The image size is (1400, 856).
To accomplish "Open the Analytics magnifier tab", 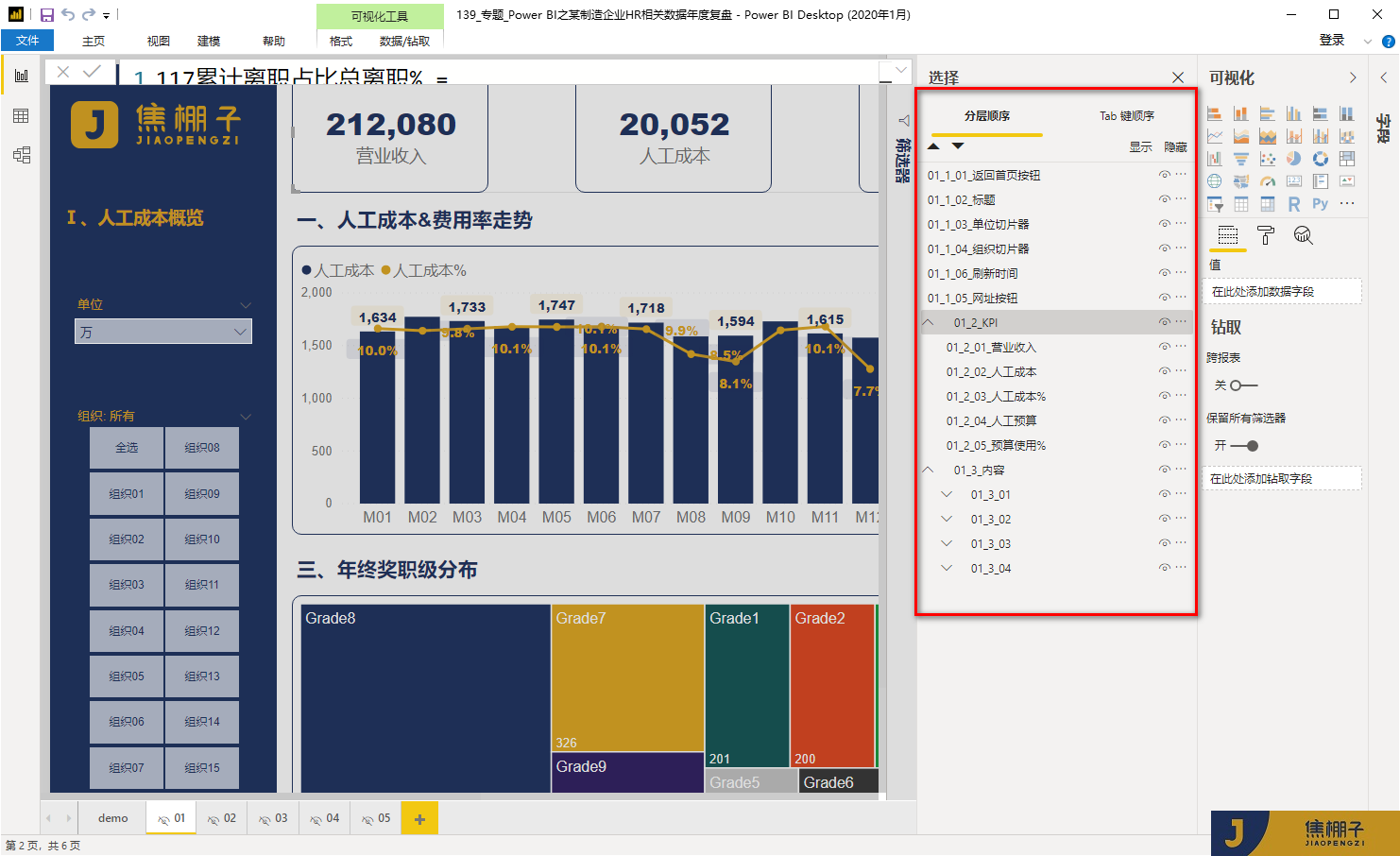I will point(1304,235).
